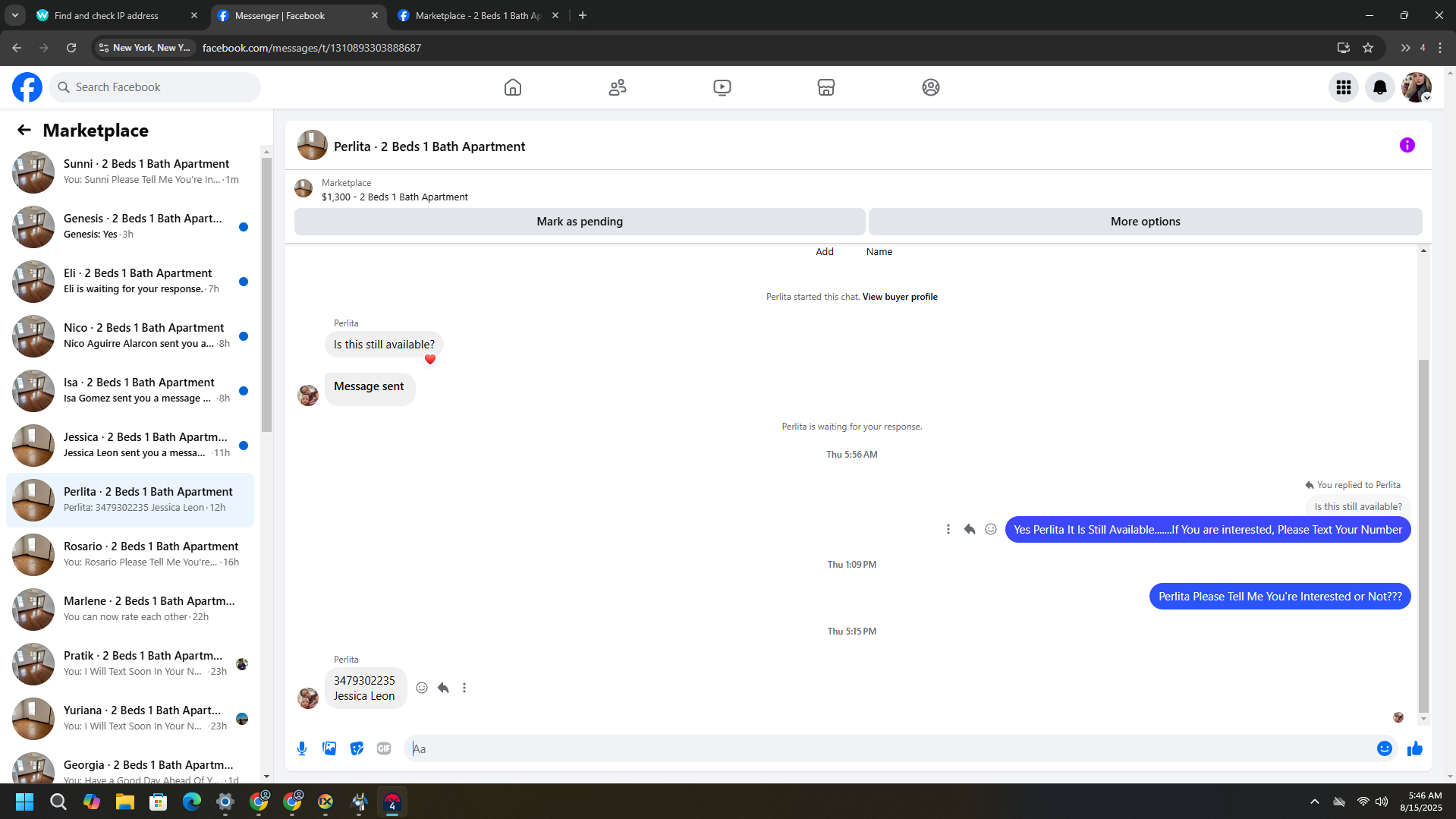This screenshot has width=1456, height=819.
Task: Focus the Aa message input box
Action: [x=888, y=748]
